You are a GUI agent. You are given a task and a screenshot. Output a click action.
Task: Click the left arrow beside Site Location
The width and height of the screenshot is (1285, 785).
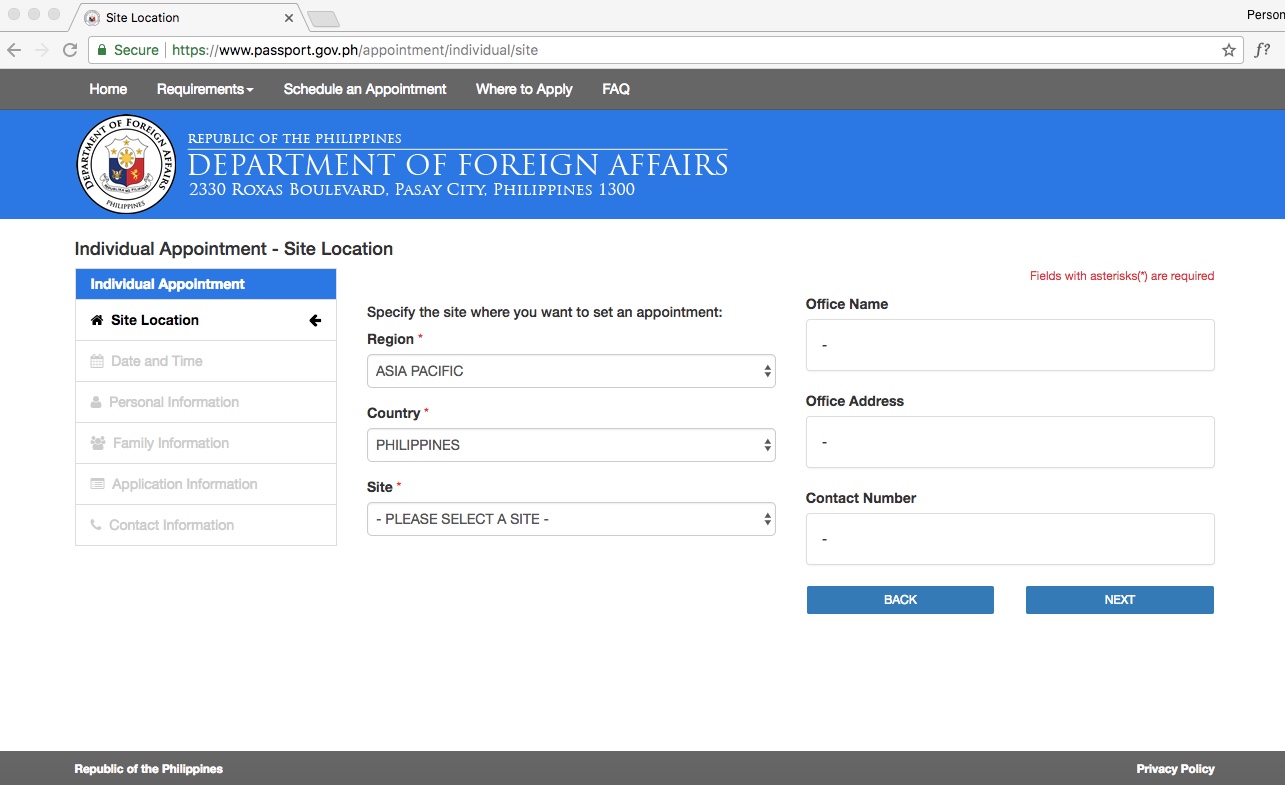[x=315, y=320]
